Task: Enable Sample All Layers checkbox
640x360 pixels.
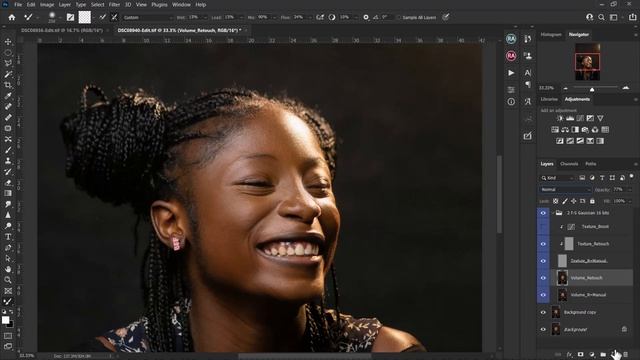Action: click(x=399, y=18)
